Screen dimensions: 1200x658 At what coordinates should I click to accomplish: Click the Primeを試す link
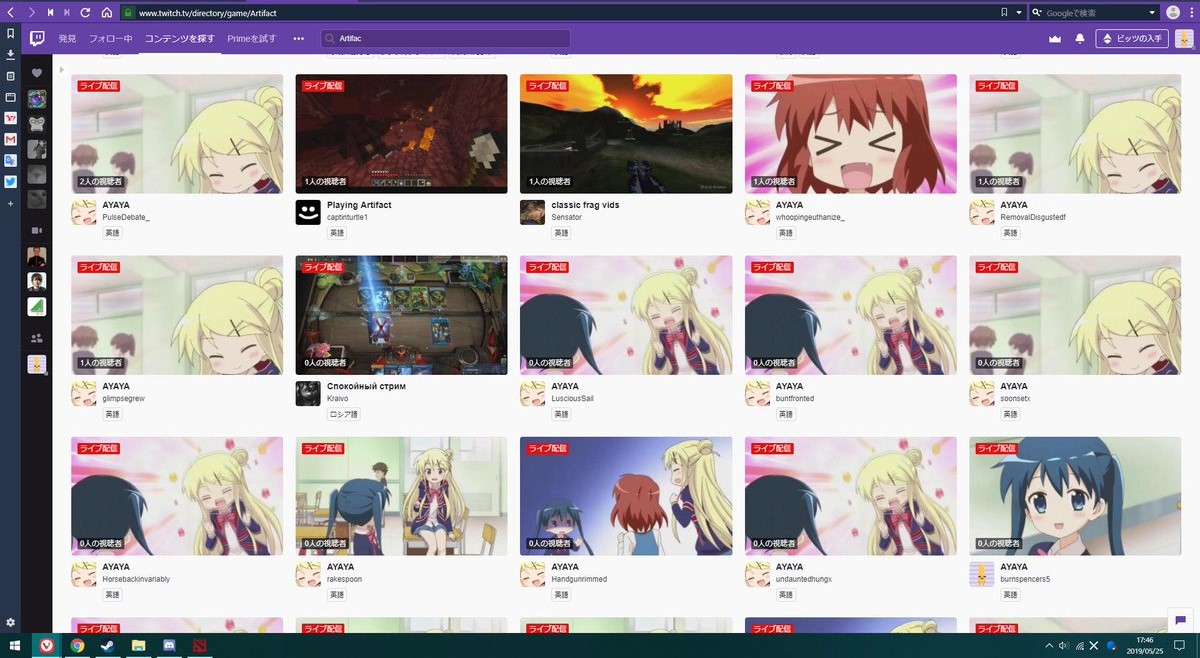(251, 38)
